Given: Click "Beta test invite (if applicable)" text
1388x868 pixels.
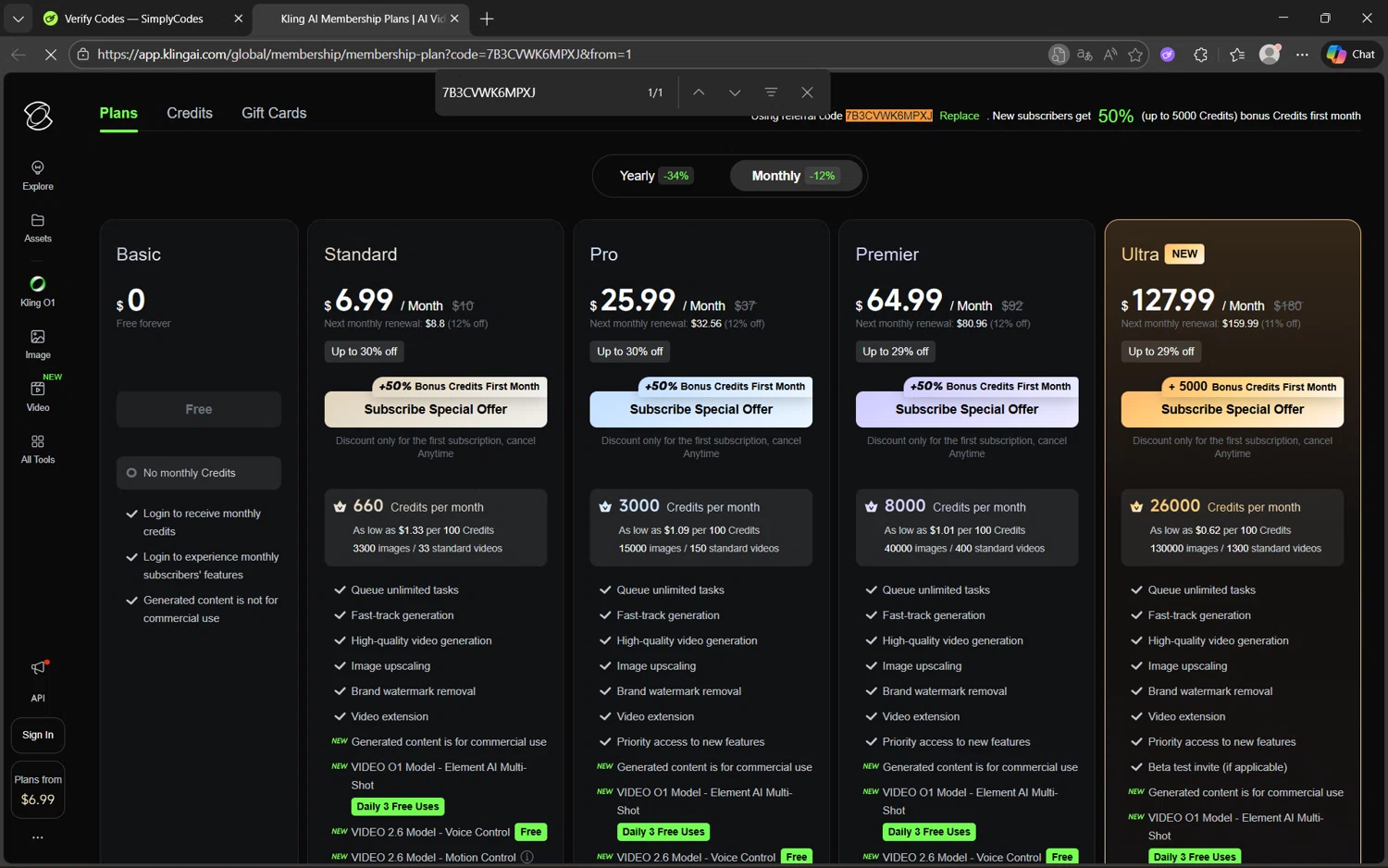Looking at the screenshot, I should click(x=1218, y=767).
